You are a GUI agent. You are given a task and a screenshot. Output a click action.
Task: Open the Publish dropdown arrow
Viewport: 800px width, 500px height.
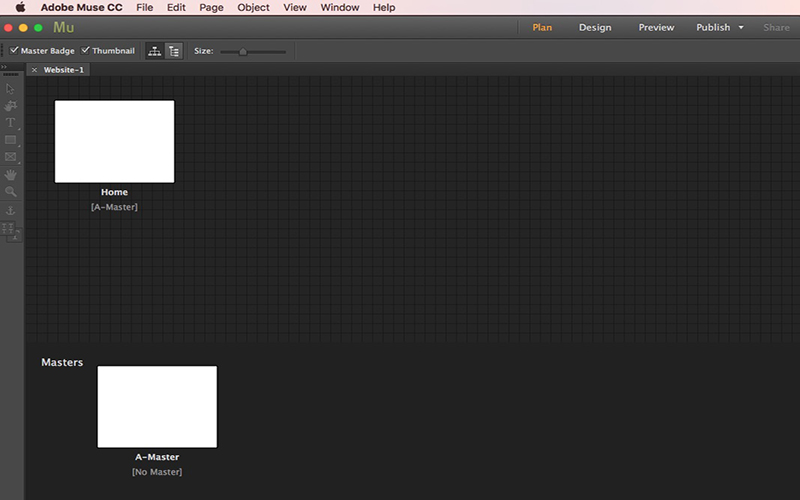point(741,28)
